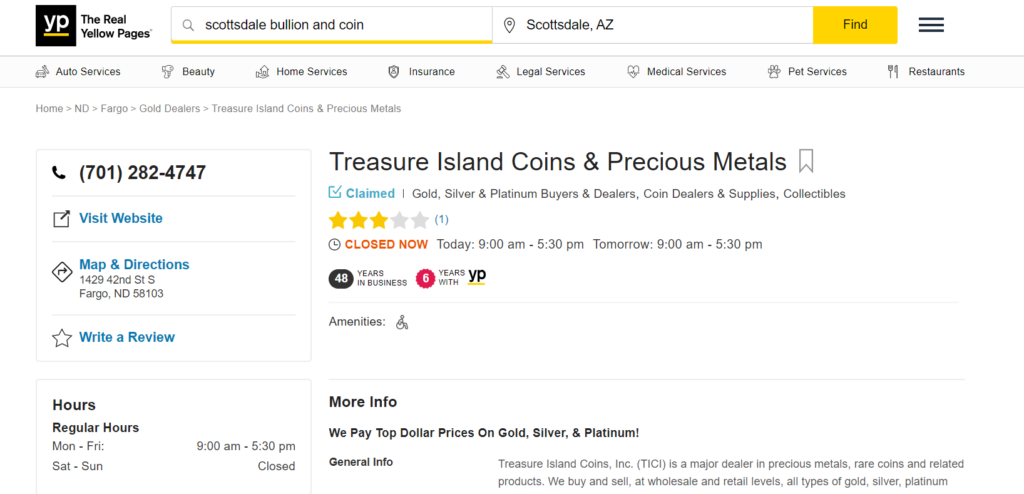Click the three-star rating review count

(441, 220)
